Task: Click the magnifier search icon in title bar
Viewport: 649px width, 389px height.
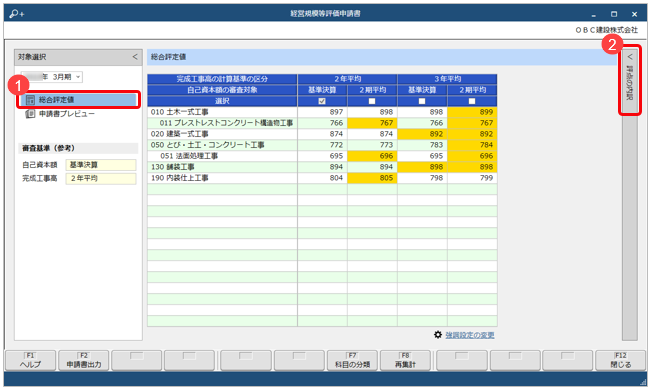Action: pos(17,14)
